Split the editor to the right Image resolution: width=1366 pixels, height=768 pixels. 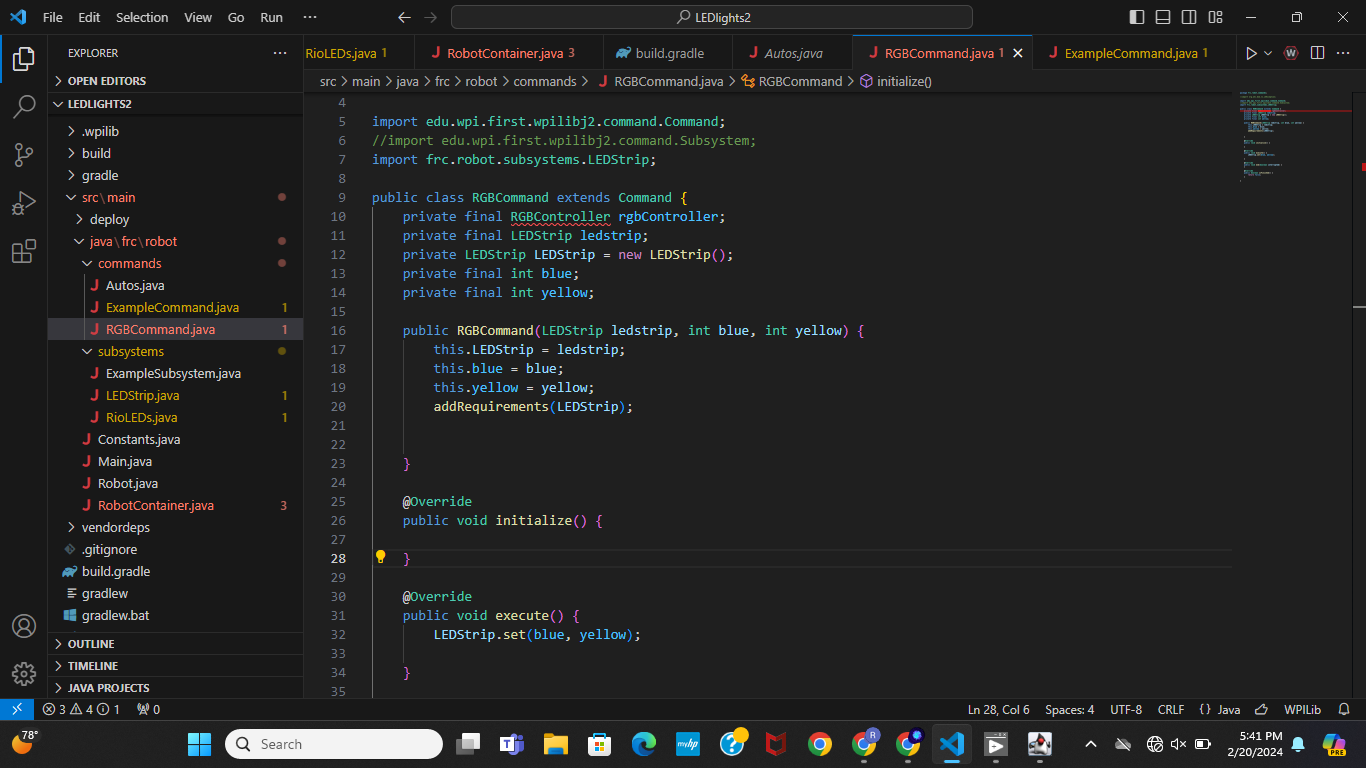tap(1317, 53)
